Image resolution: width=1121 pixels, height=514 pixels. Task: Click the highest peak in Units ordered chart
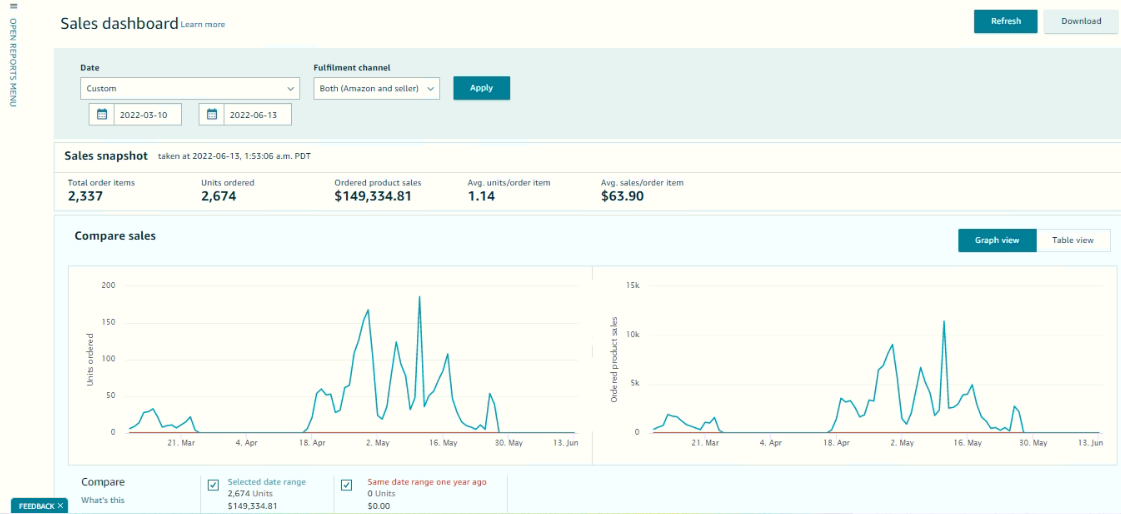419,297
